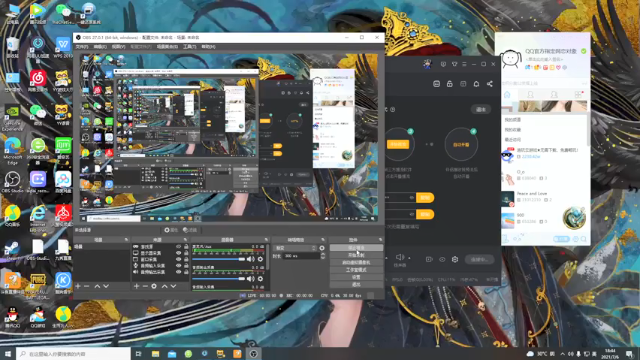Hide the third source using eye icon

[x=178, y=259]
